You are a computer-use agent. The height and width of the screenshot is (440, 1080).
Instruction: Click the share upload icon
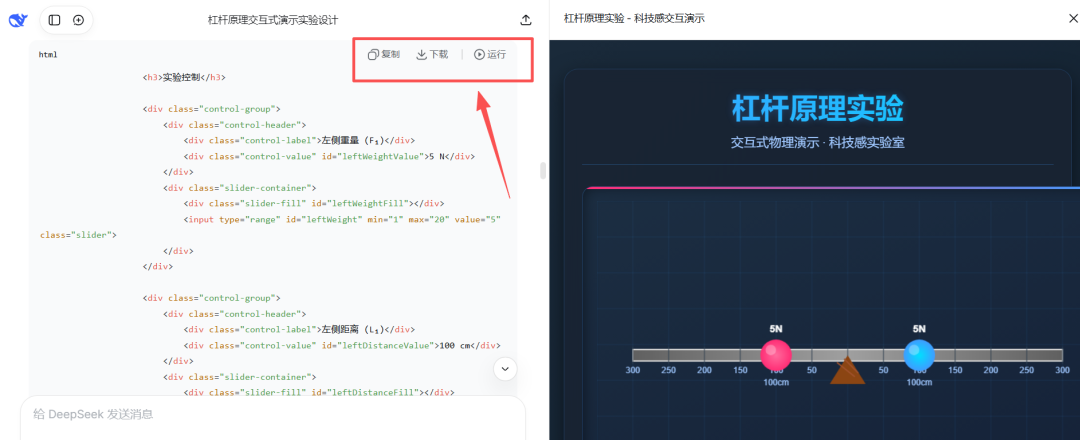point(527,20)
